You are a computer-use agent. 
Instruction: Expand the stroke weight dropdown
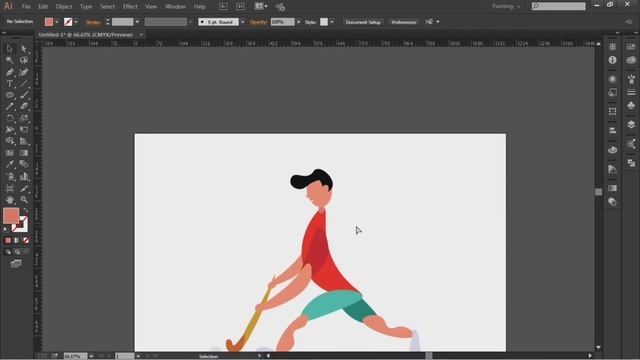coord(137,22)
